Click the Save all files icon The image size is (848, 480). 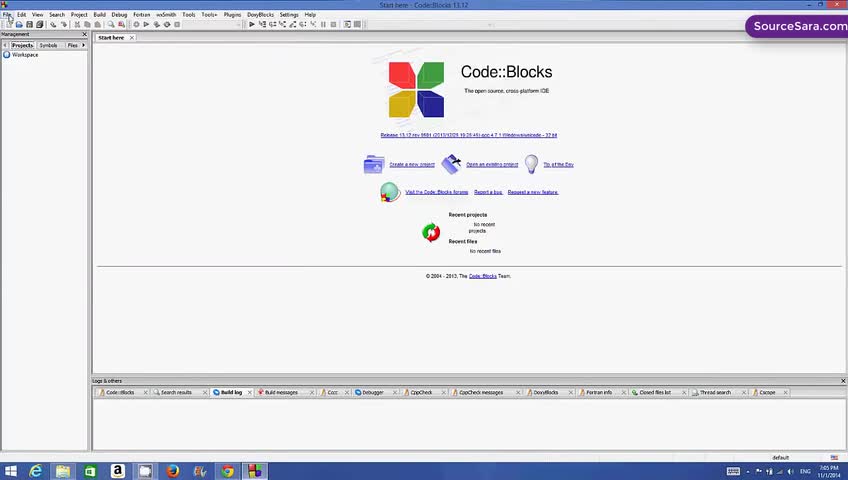39,24
